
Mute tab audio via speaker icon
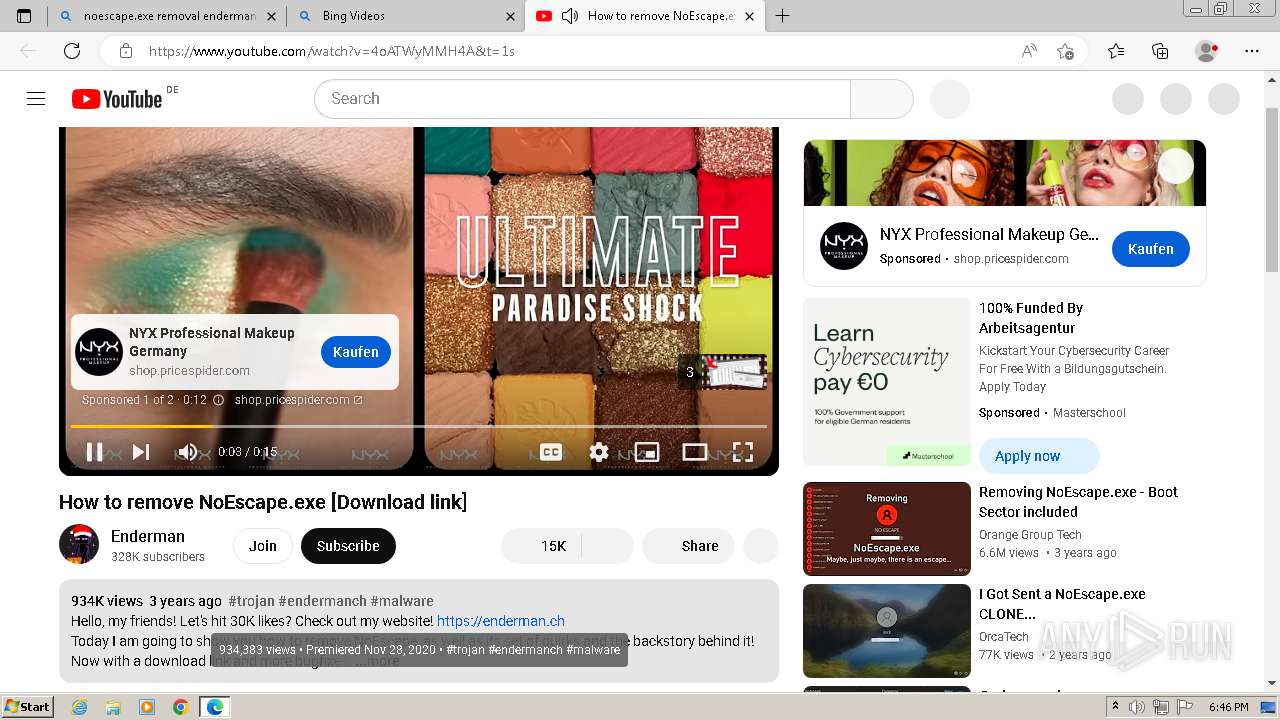[570, 16]
